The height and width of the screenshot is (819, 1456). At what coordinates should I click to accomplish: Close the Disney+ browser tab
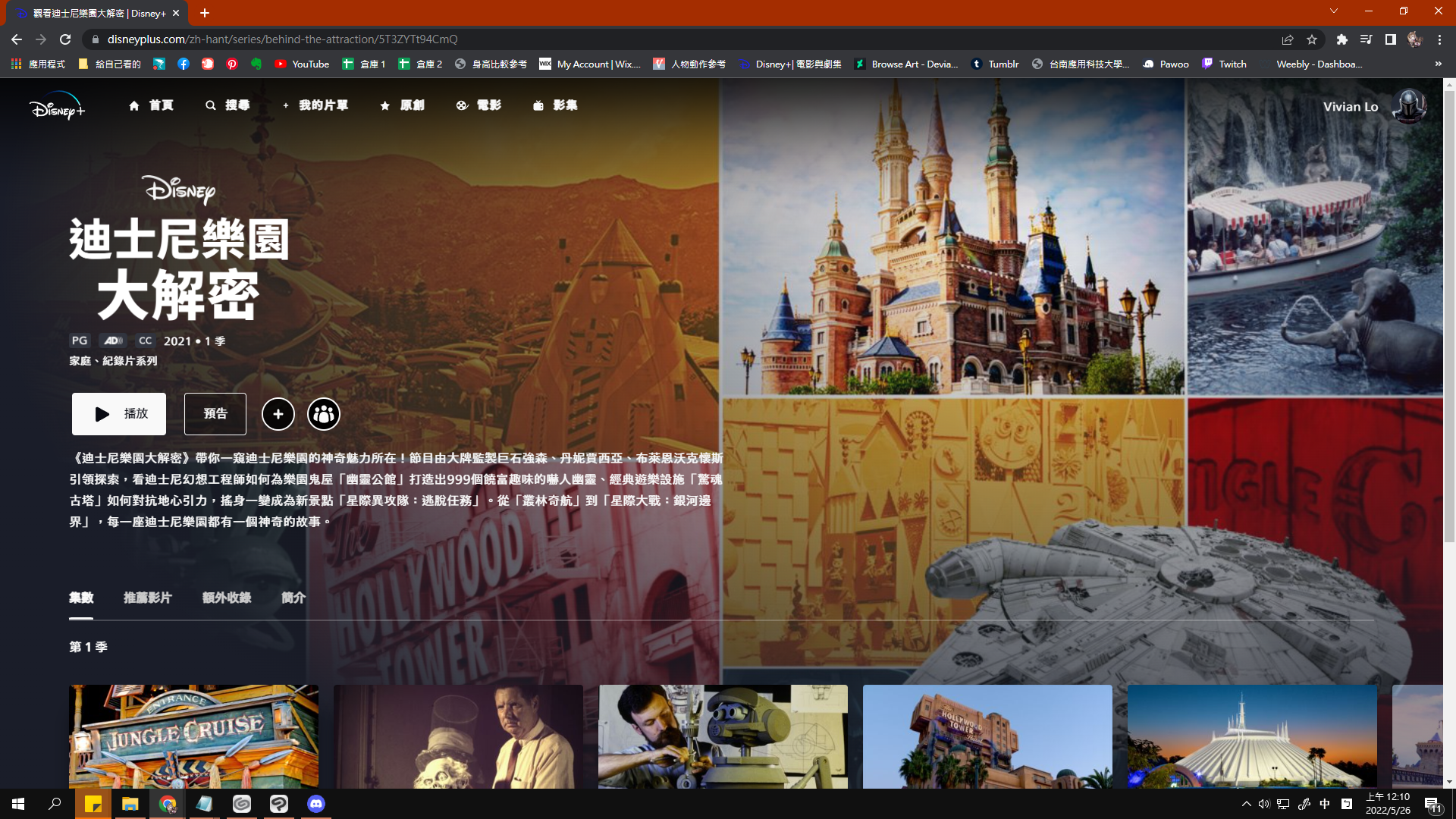176,13
